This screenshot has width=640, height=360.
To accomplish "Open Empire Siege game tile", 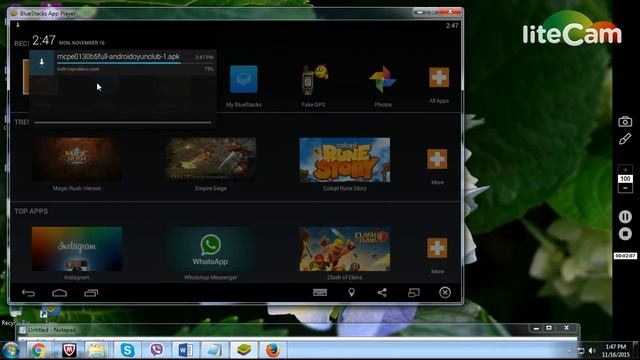I will click(x=211, y=160).
